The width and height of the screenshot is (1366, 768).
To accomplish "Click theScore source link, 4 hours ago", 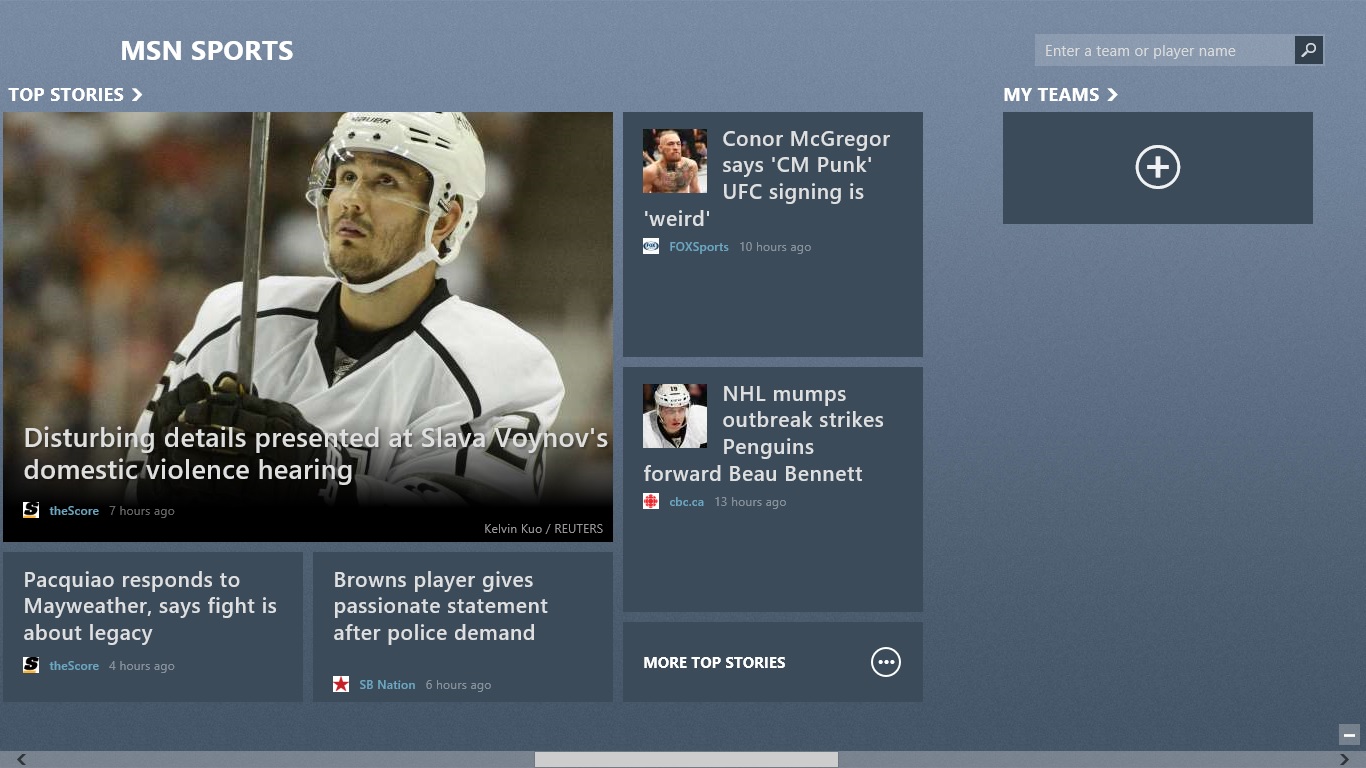I will (x=74, y=666).
